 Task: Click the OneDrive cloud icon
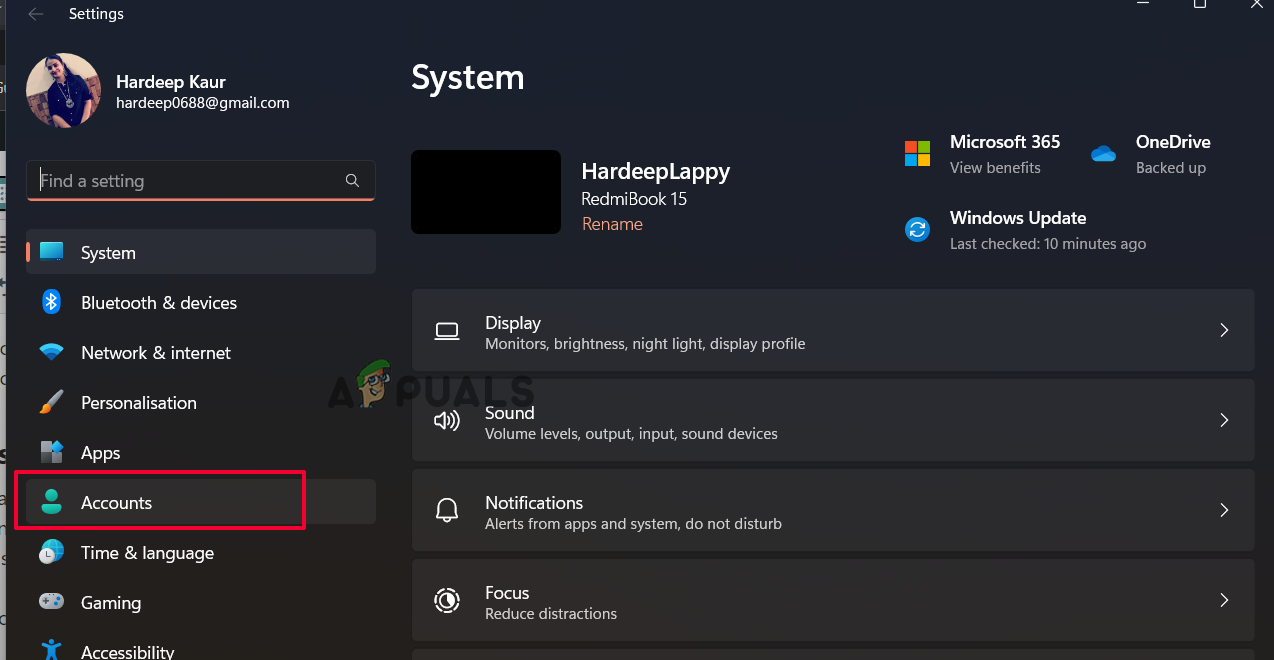pos(1103,153)
